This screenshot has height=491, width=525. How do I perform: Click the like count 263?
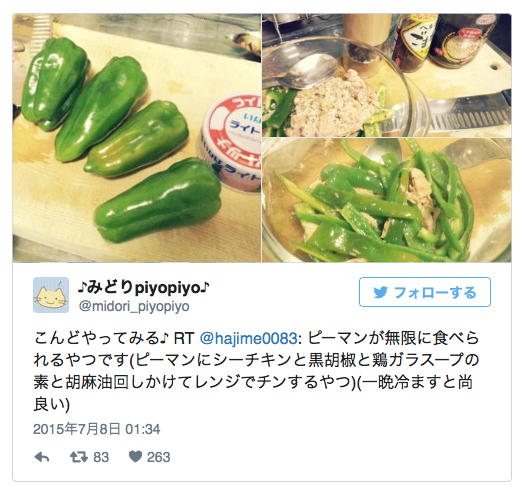(x=159, y=457)
